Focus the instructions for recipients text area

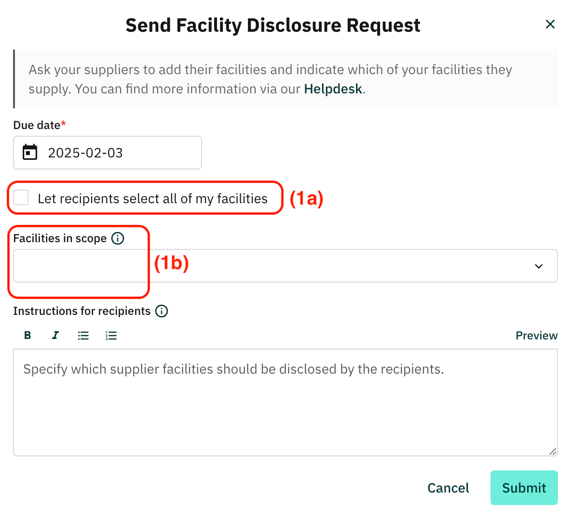(285, 402)
